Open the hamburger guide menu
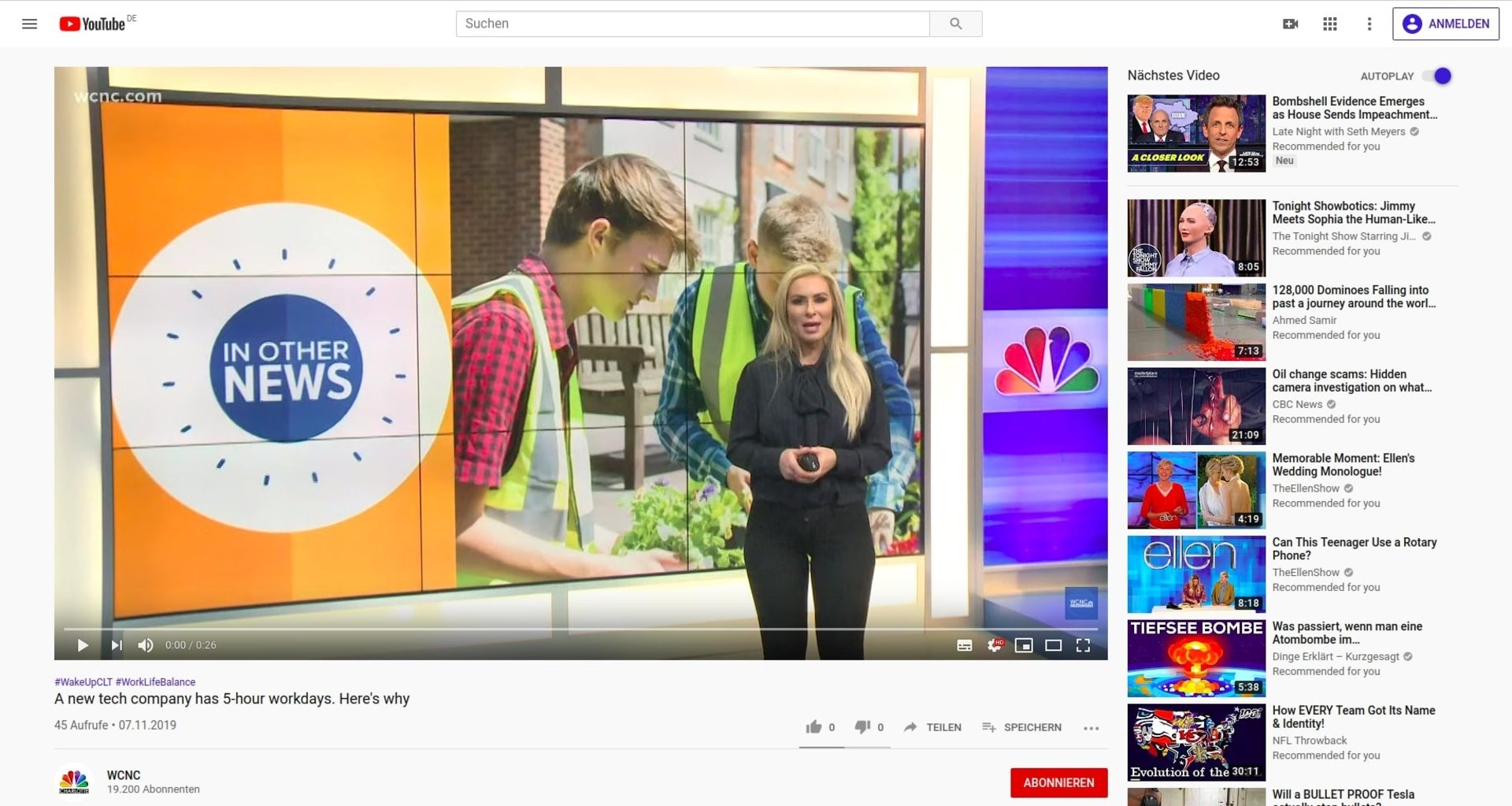 coord(29,24)
